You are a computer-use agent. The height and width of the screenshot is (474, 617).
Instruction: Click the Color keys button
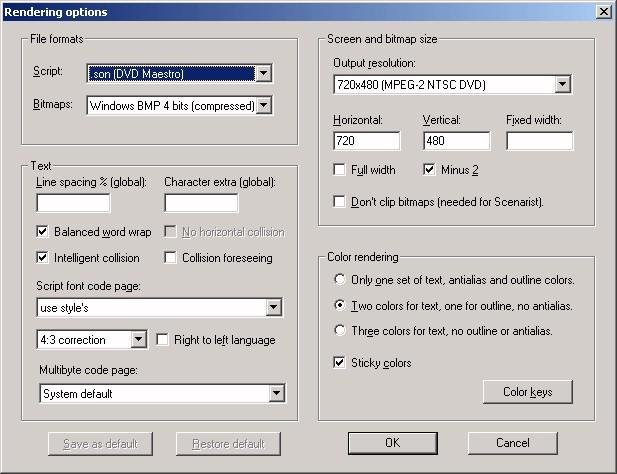pyautogui.click(x=527, y=392)
